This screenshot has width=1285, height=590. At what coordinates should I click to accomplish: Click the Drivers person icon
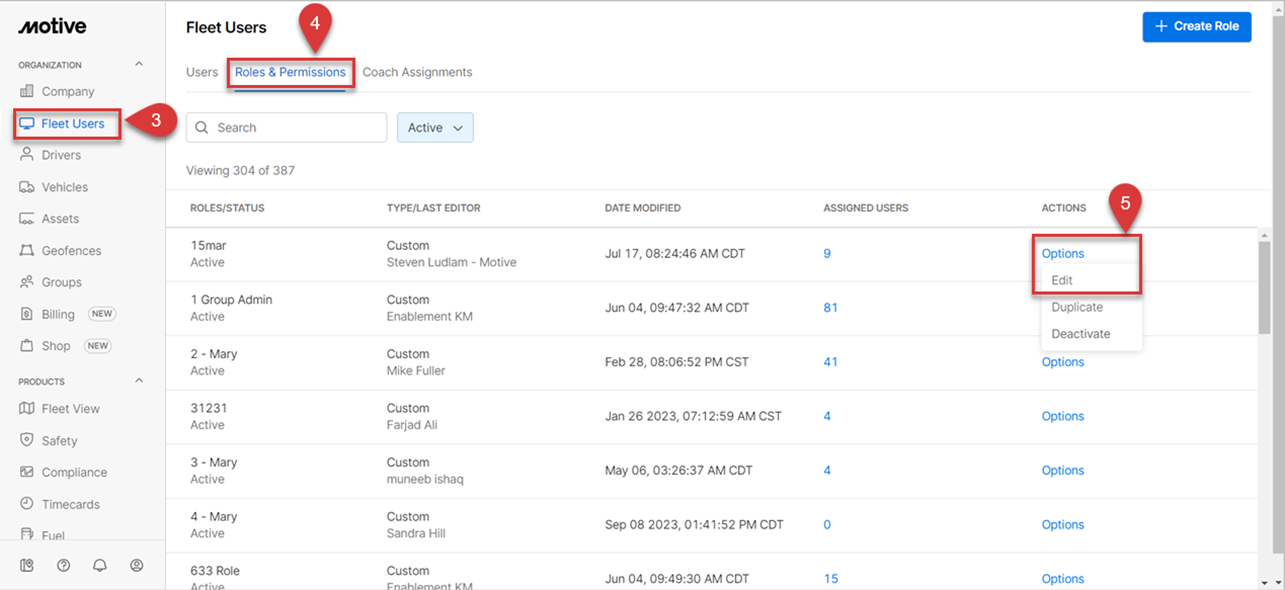tap(27, 155)
